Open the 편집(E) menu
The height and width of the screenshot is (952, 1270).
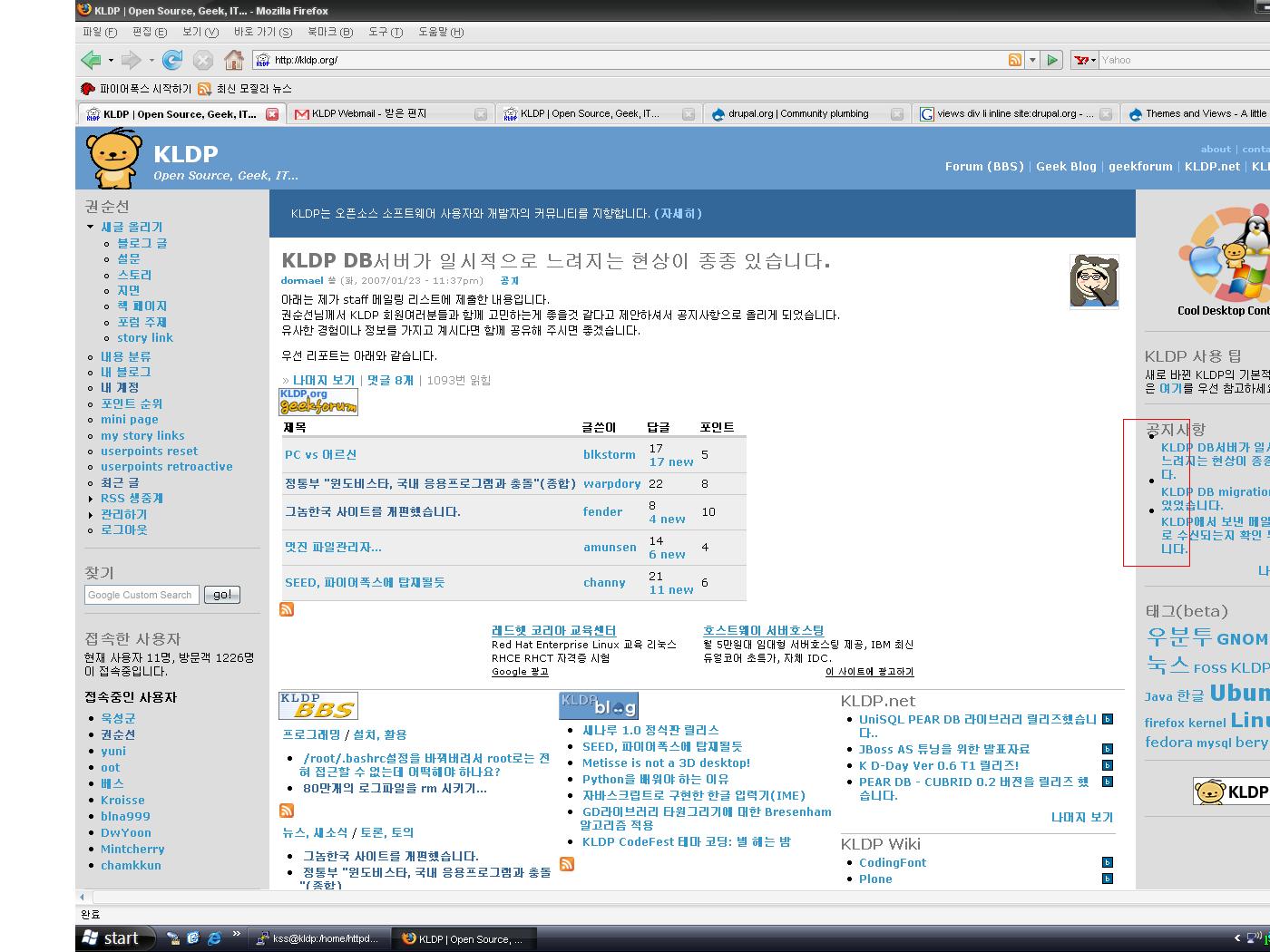[x=150, y=32]
